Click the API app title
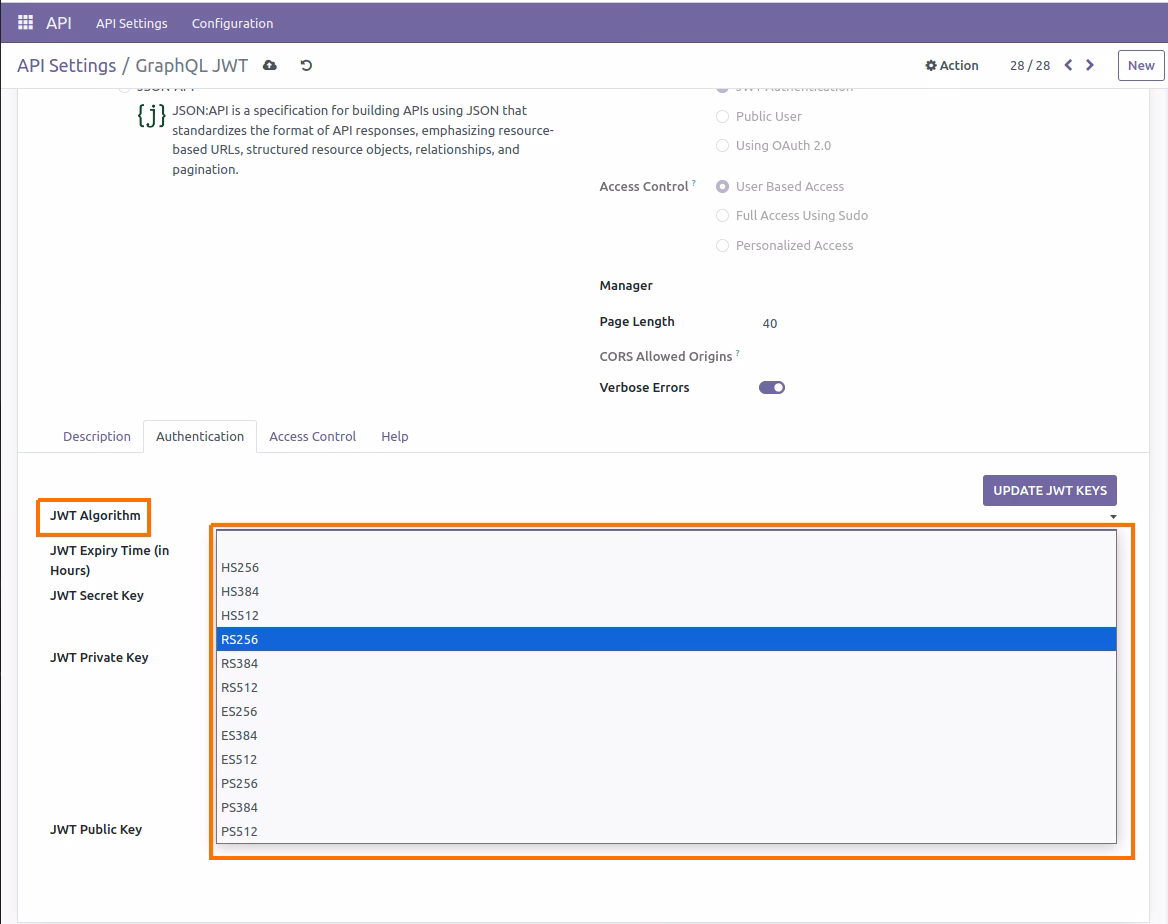1168x924 pixels. pyautogui.click(x=59, y=22)
